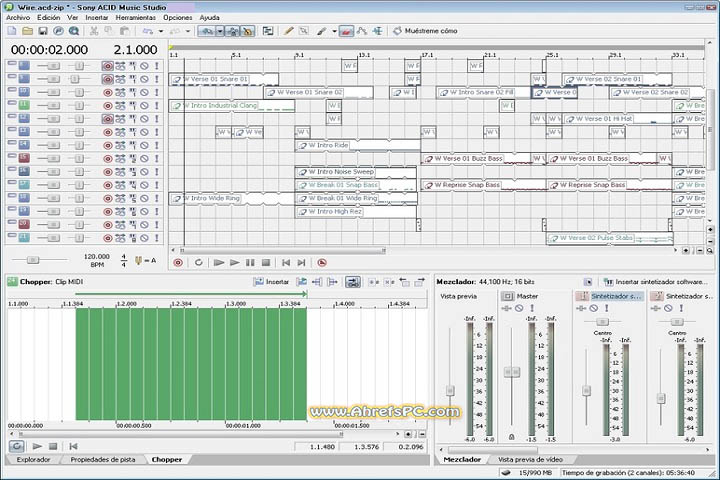Viewport: 720px width, 480px height.
Task: Minimize the first track with its collapse button
Action: pyautogui.click(x=12, y=63)
